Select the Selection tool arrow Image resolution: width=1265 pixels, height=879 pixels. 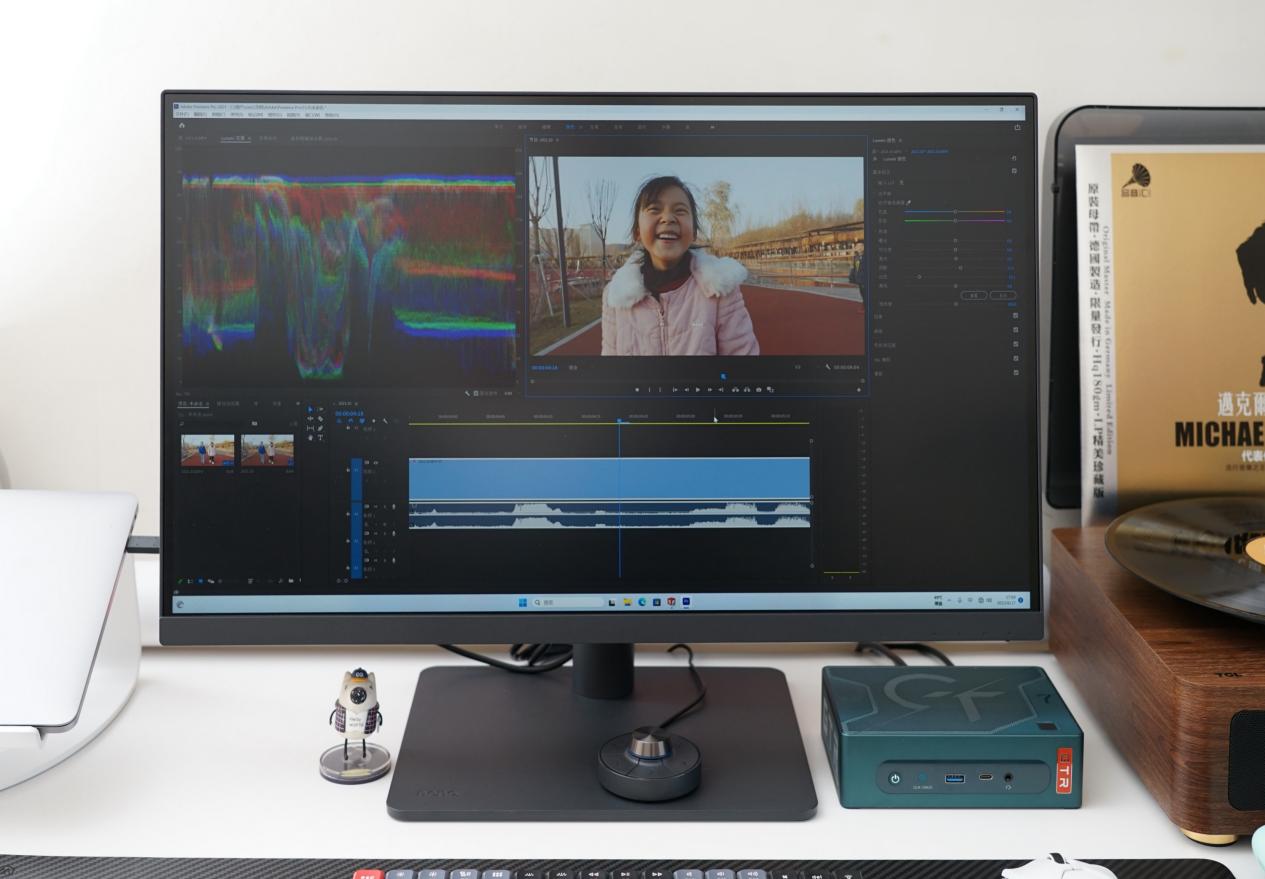tap(310, 409)
